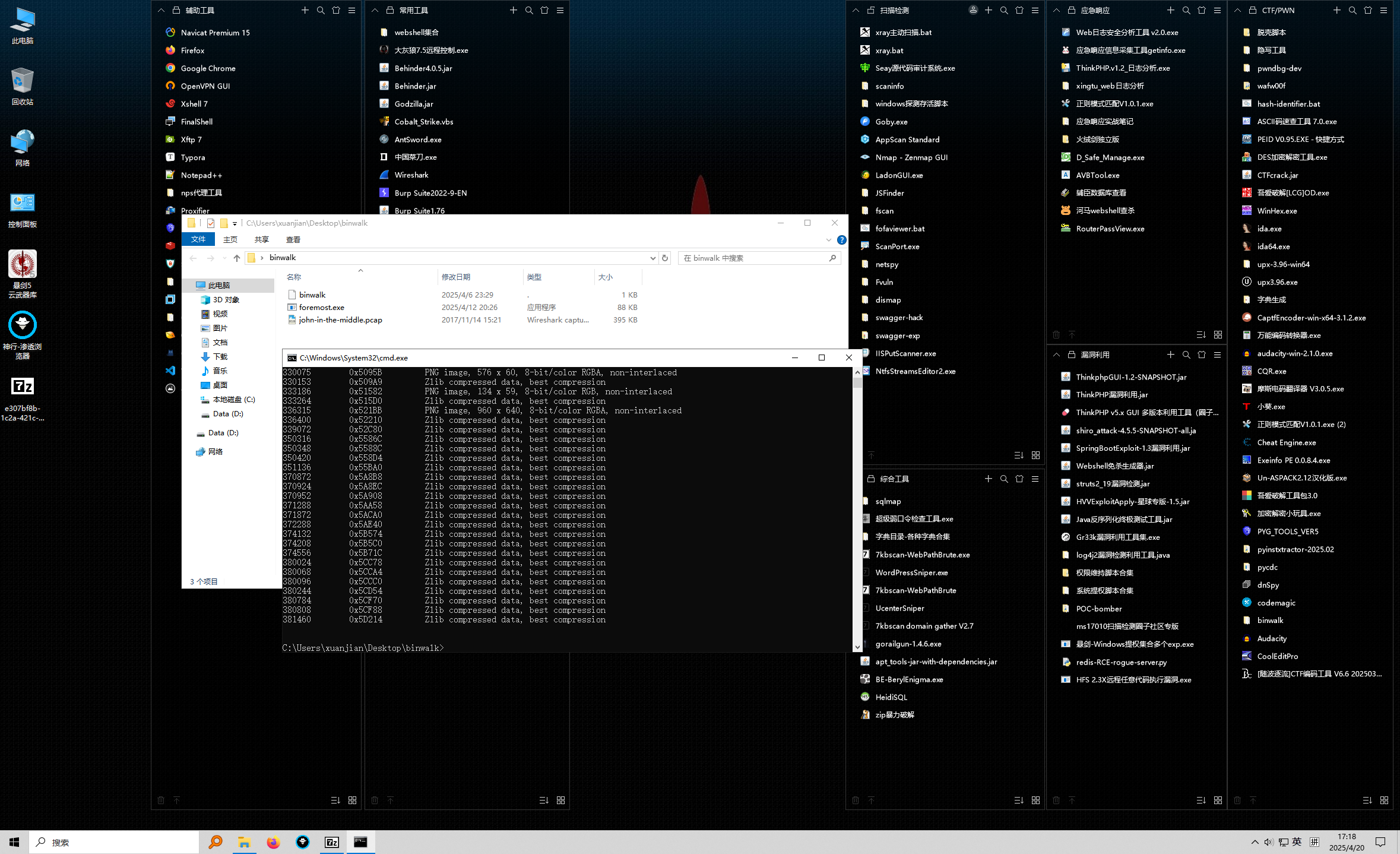This screenshot has width=1400, height=854.
Task: Toggle grid view in the 漏洞利用 panel footer
Action: click(1218, 800)
